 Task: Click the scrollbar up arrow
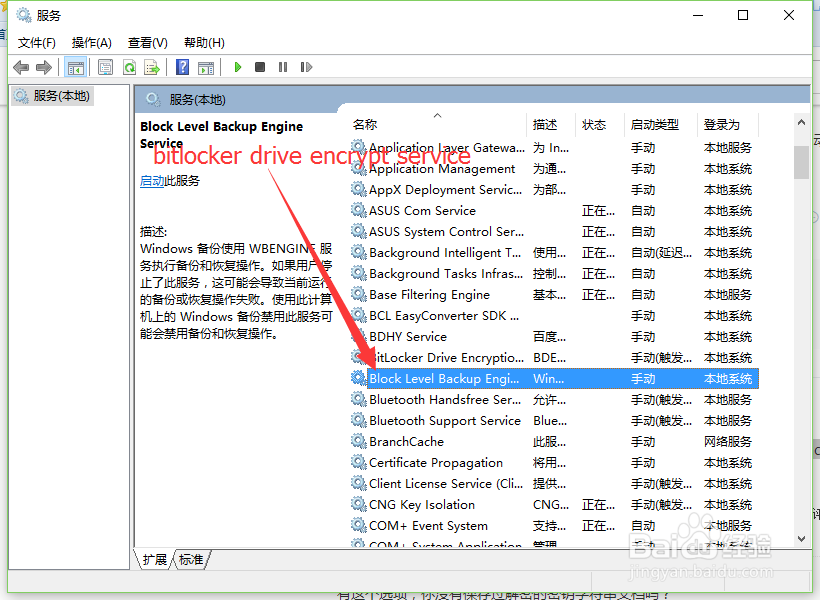click(x=801, y=122)
